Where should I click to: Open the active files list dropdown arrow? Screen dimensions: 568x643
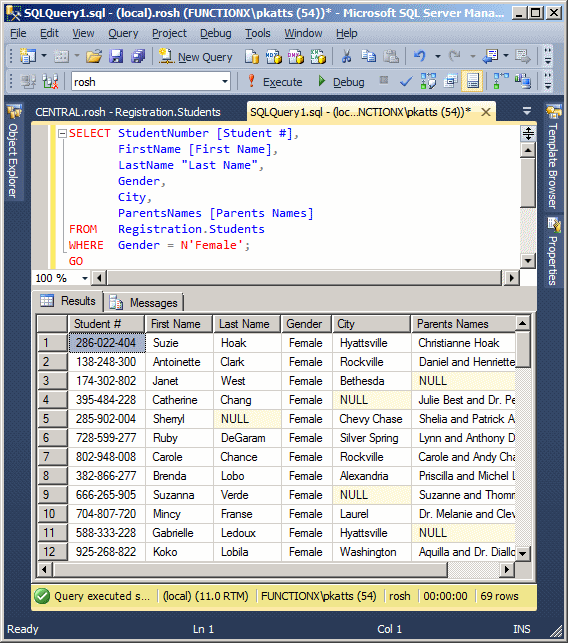[x=527, y=112]
